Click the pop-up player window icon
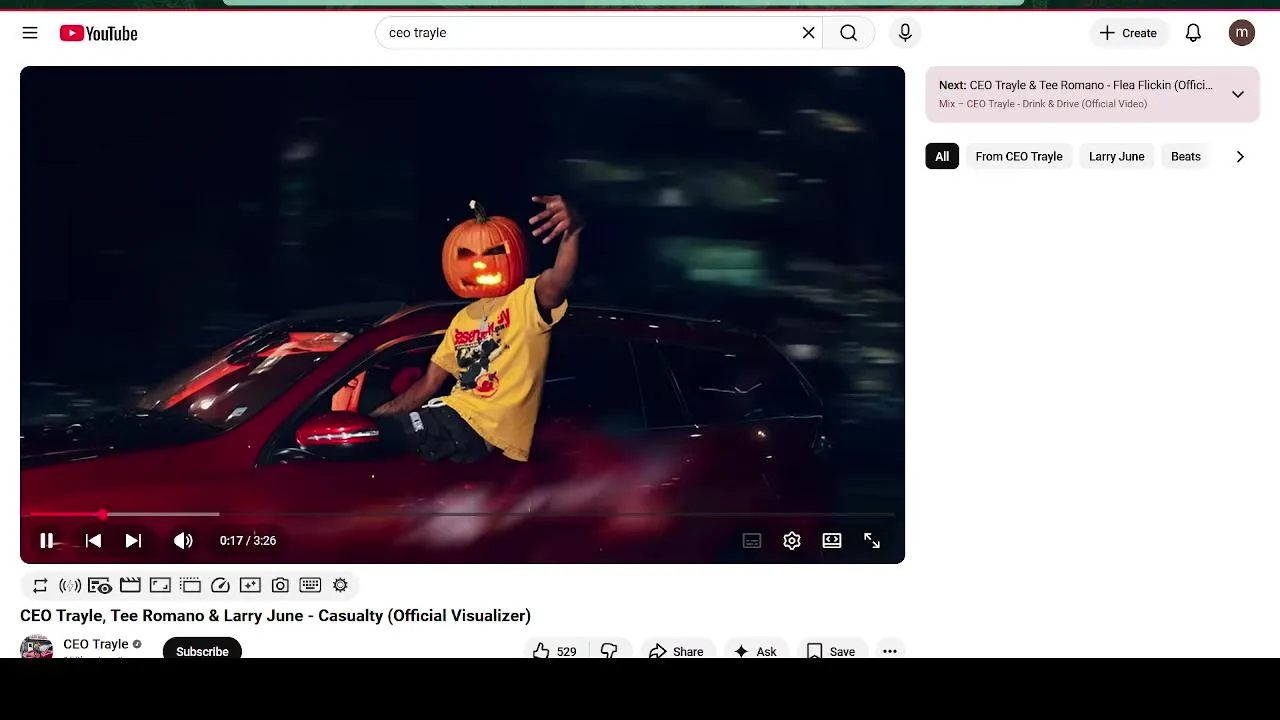 point(190,585)
